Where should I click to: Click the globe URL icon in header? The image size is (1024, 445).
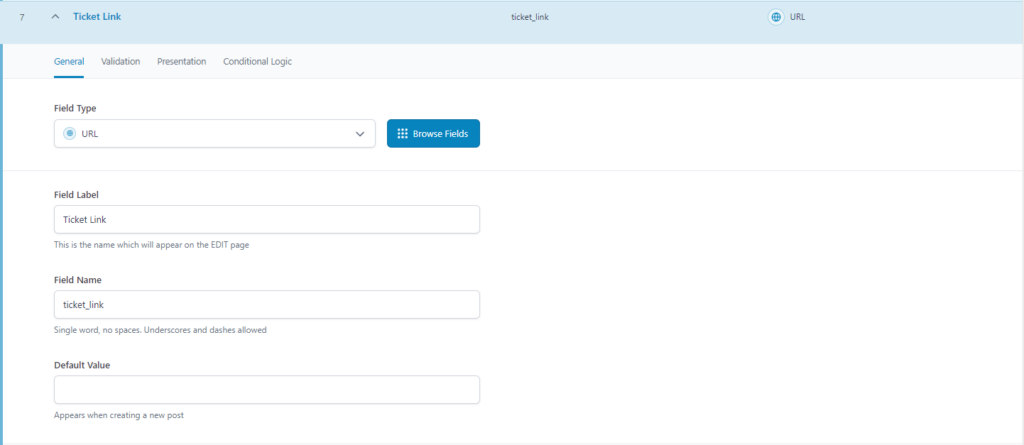pyautogui.click(x=775, y=18)
